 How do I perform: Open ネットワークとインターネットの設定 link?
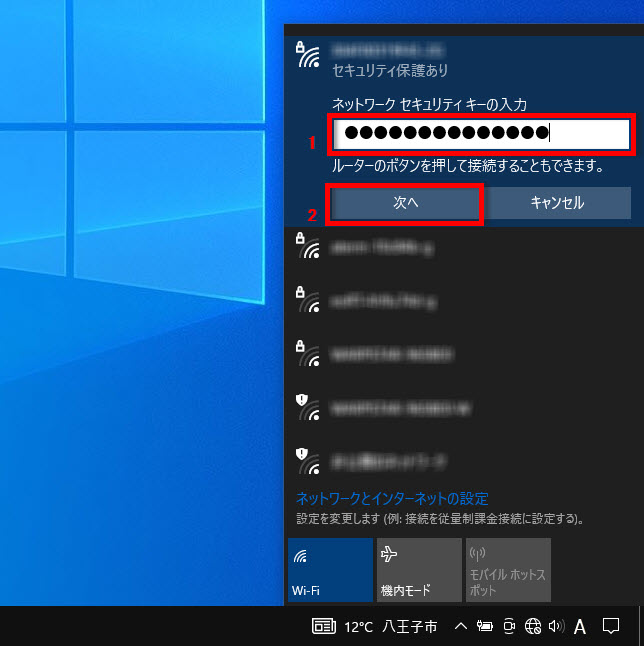(x=392, y=498)
